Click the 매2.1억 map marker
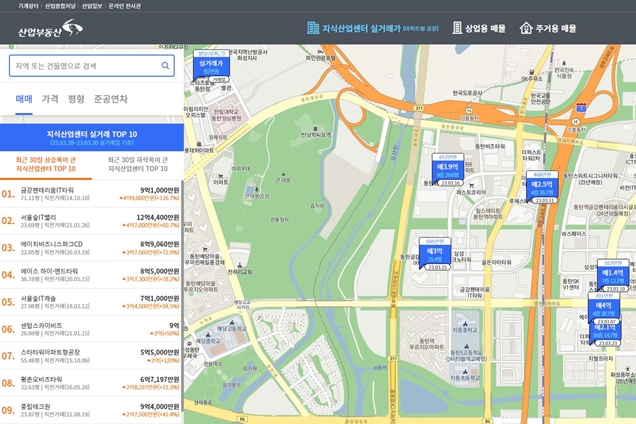 click(605, 334)
